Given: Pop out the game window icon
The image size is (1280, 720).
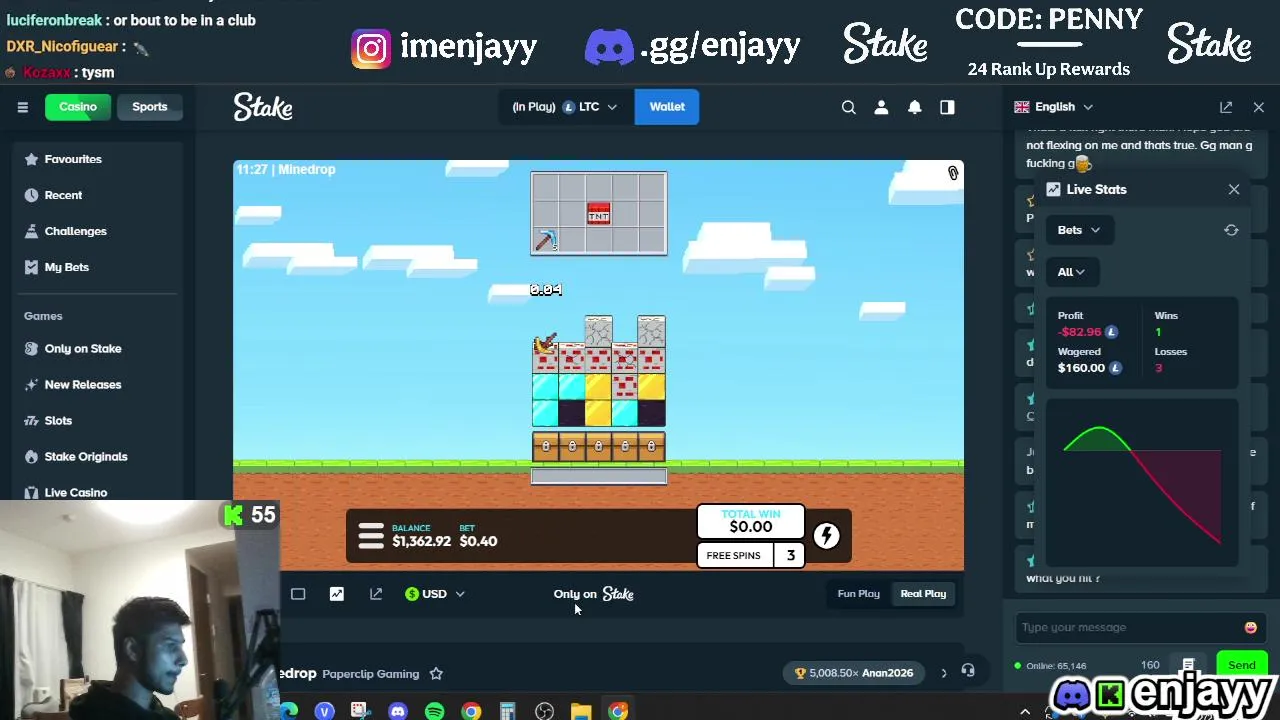Looking at the screenshot, I should tap(376, 594).
